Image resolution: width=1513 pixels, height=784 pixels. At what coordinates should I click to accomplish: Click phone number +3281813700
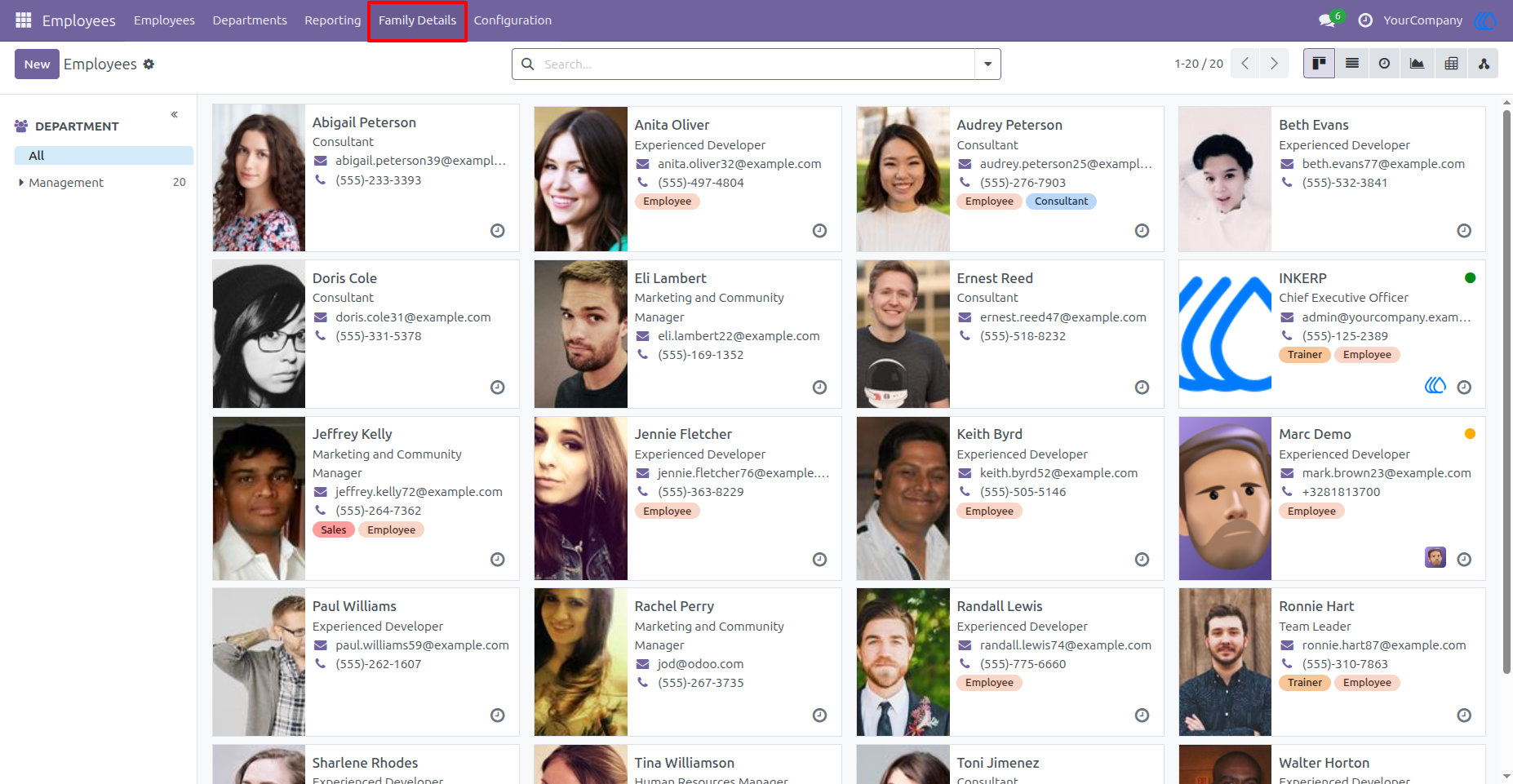point(1341,492)
